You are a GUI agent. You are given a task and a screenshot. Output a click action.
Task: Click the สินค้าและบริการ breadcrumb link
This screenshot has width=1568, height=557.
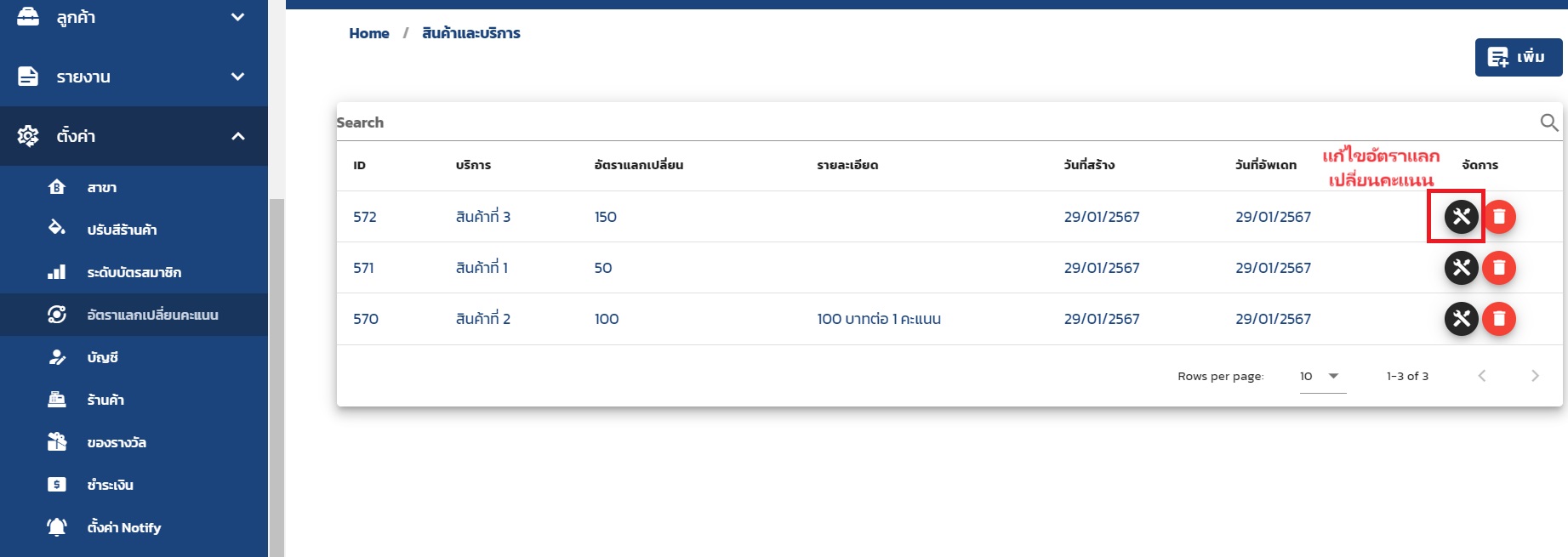click(x=471, y=33)
